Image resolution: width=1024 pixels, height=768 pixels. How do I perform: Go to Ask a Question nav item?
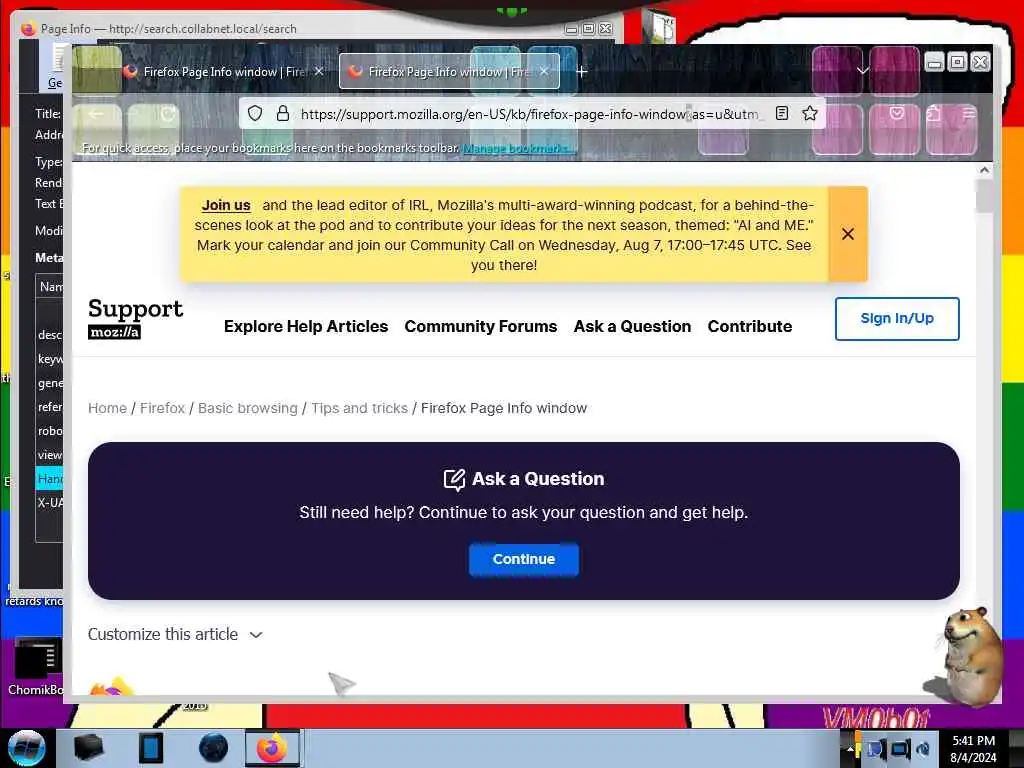[x=632, y=327]
